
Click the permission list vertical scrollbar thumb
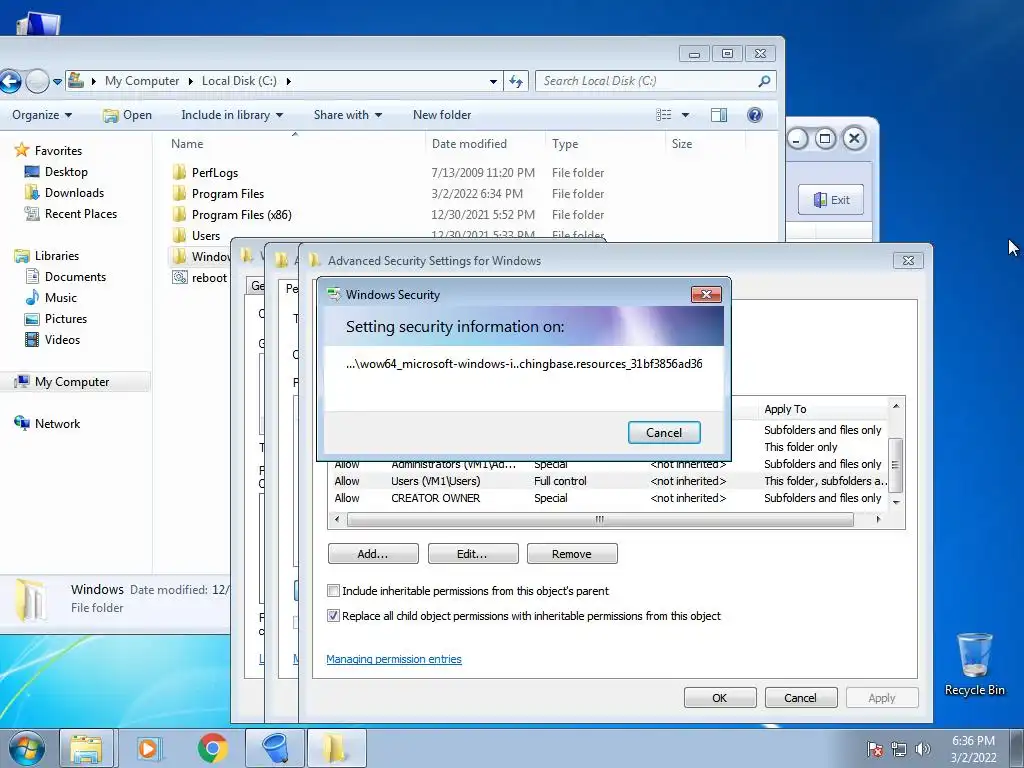pyautogui.click(x=896, y=465)
